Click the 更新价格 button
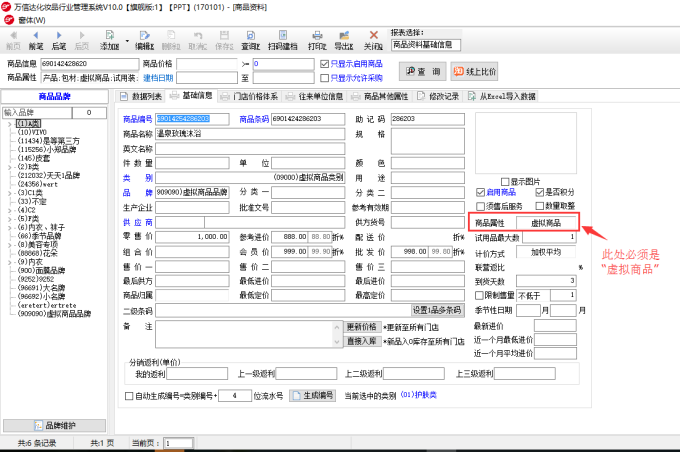 tap(362, 327)
